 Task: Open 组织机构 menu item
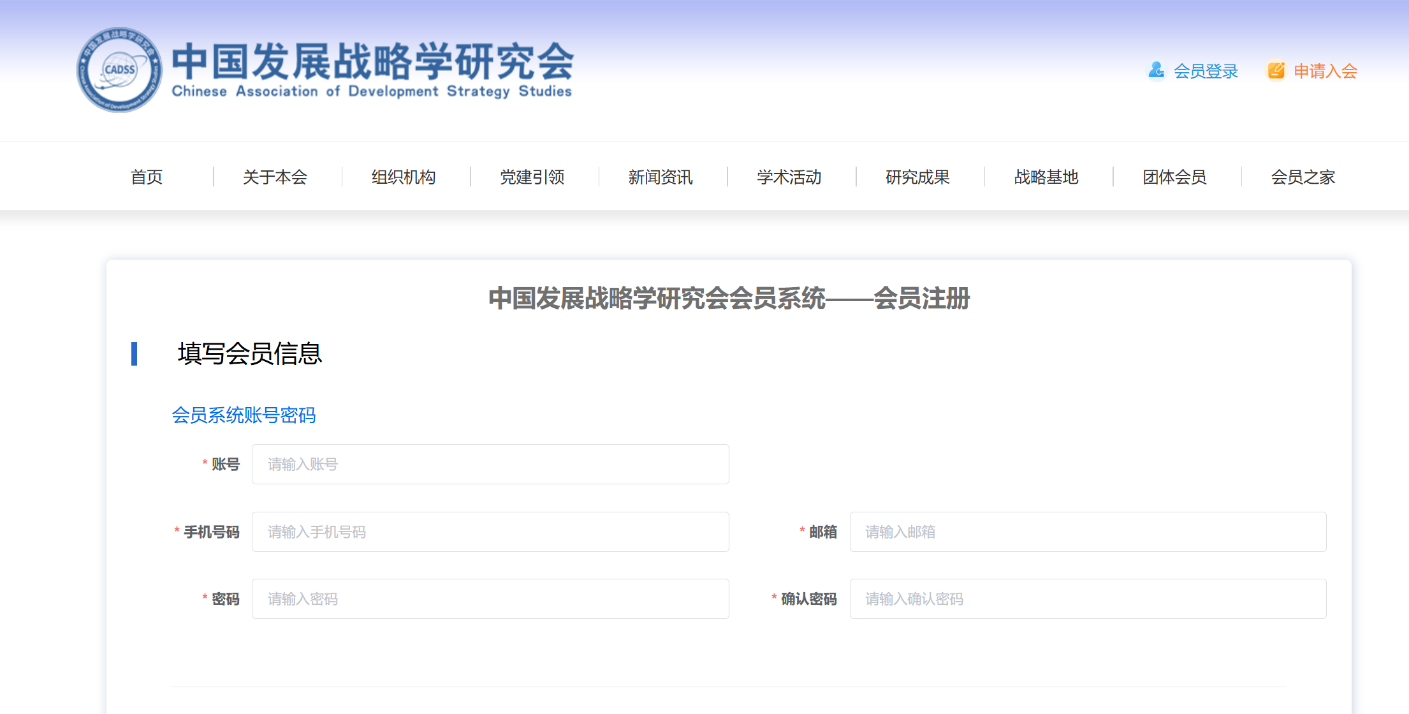click(x=404, y=177)
